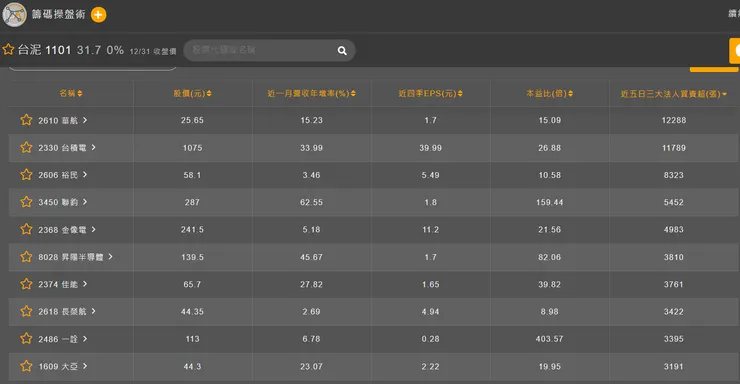Expand 2618 長榮航 chevron arrow
The image size is (740, 384).
tap(93, 311)
